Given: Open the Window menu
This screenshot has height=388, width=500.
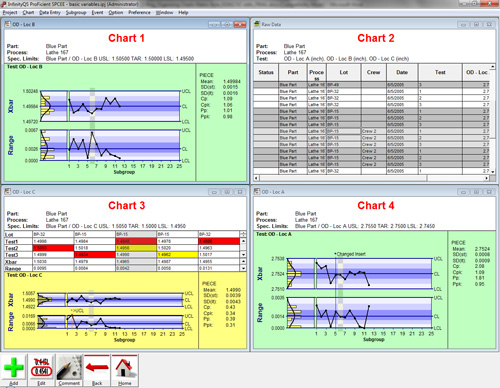Looking at the screenshot, I should (164, 13).
